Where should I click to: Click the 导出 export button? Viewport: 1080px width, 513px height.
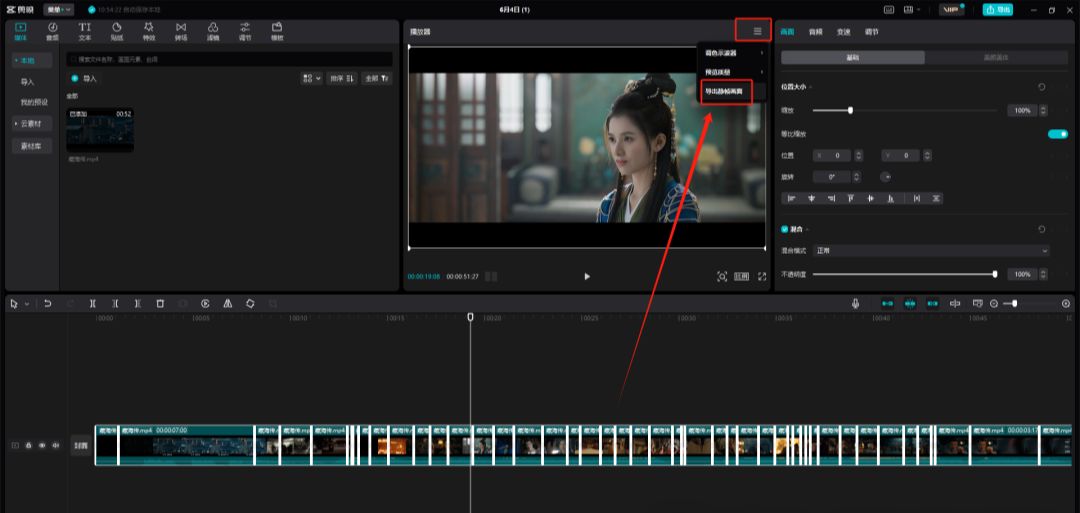point(997,10)
